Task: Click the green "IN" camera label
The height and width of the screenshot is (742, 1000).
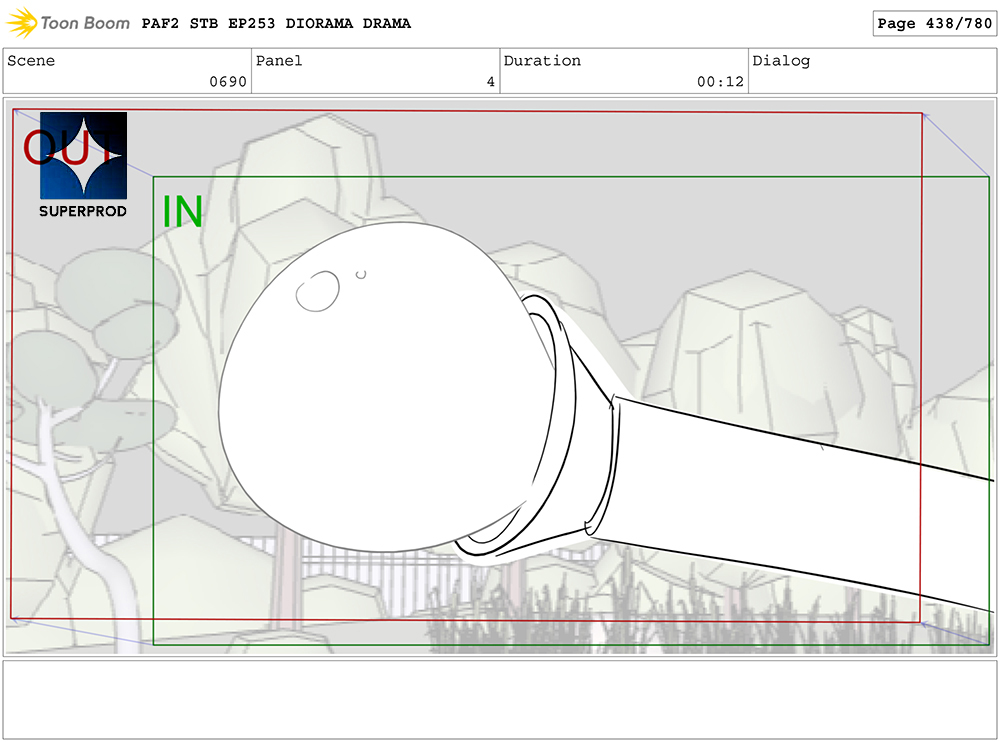Action: click(x=182, y=212)
